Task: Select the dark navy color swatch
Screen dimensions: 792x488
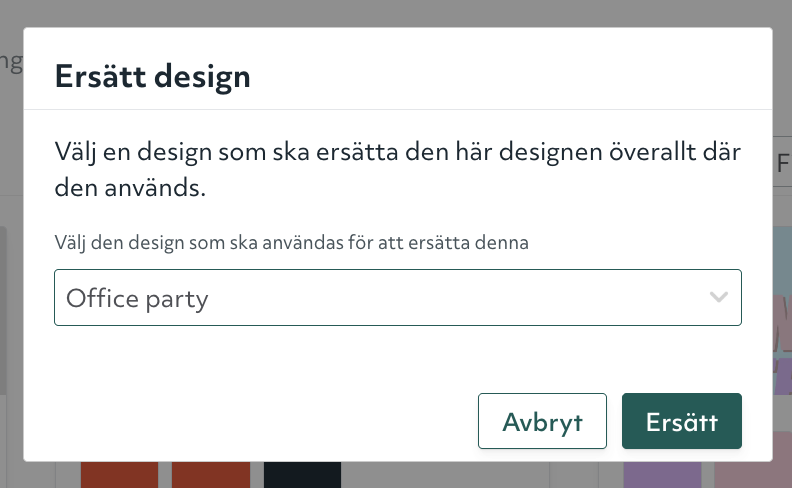Action: tap(302, 475)
